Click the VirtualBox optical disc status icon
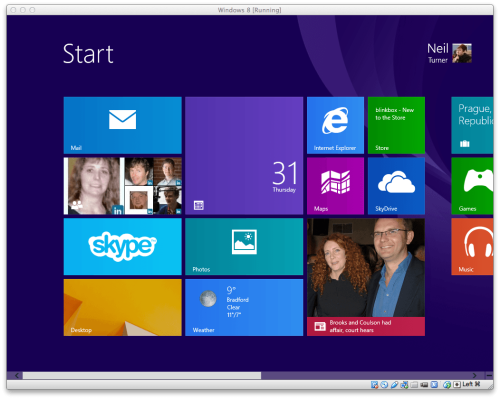 click(384, 385)
